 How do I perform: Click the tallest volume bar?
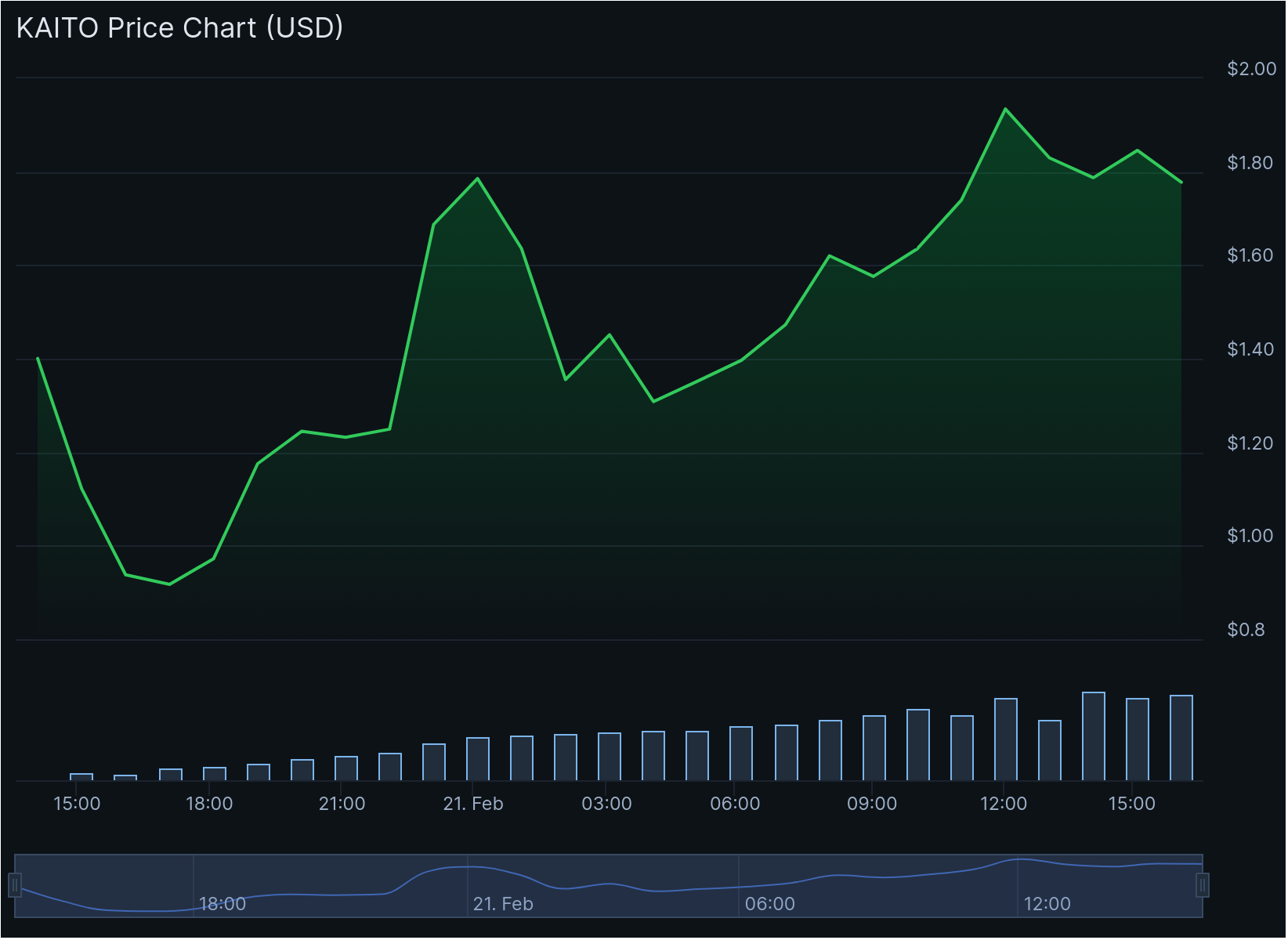pyautogui.click(x=1093, y=736)
